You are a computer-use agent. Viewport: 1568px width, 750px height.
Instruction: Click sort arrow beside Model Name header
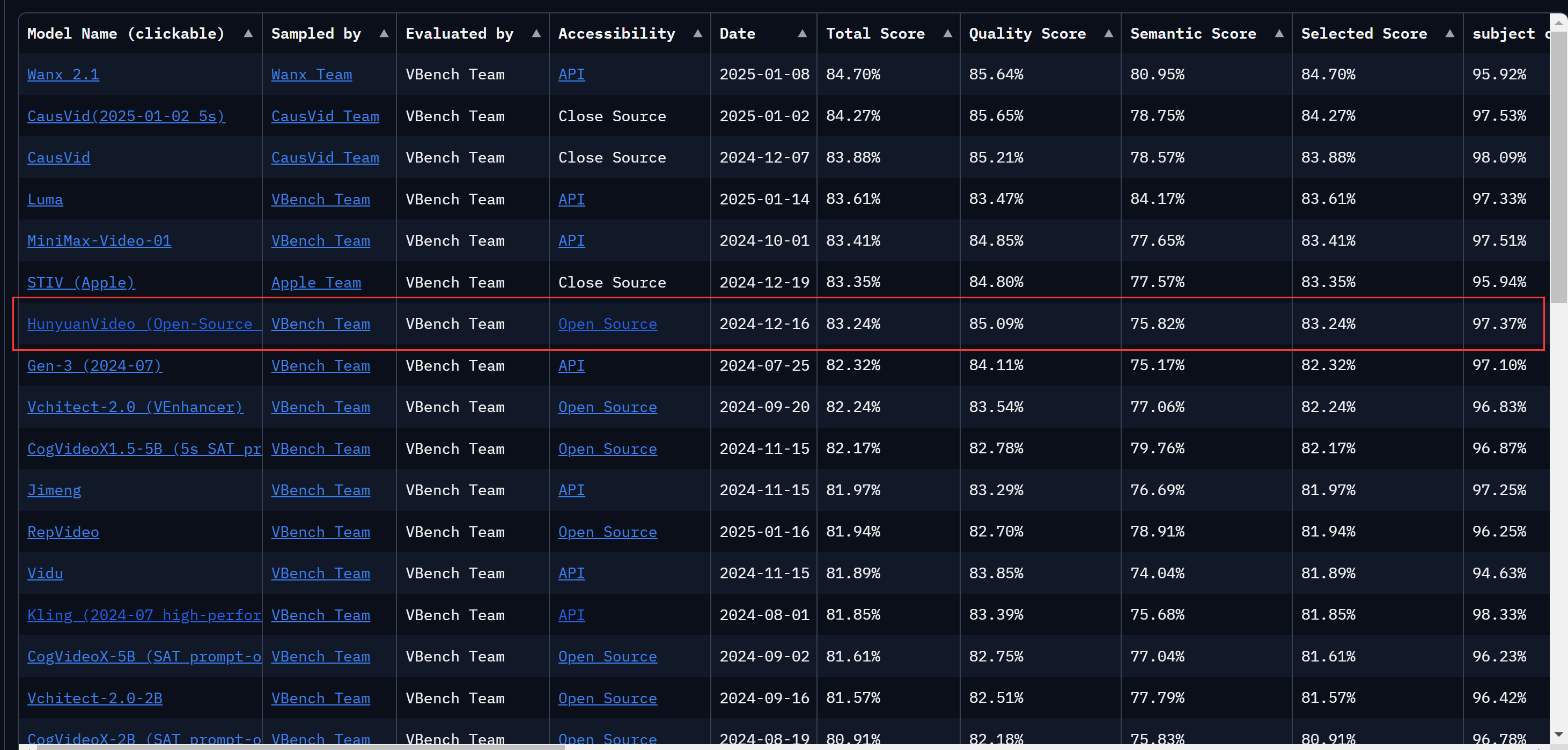click(248, 33)
